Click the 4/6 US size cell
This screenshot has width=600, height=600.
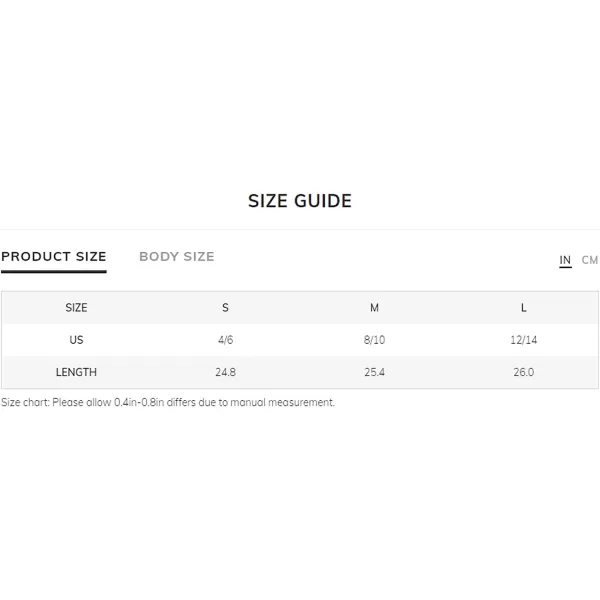(225, 340)
